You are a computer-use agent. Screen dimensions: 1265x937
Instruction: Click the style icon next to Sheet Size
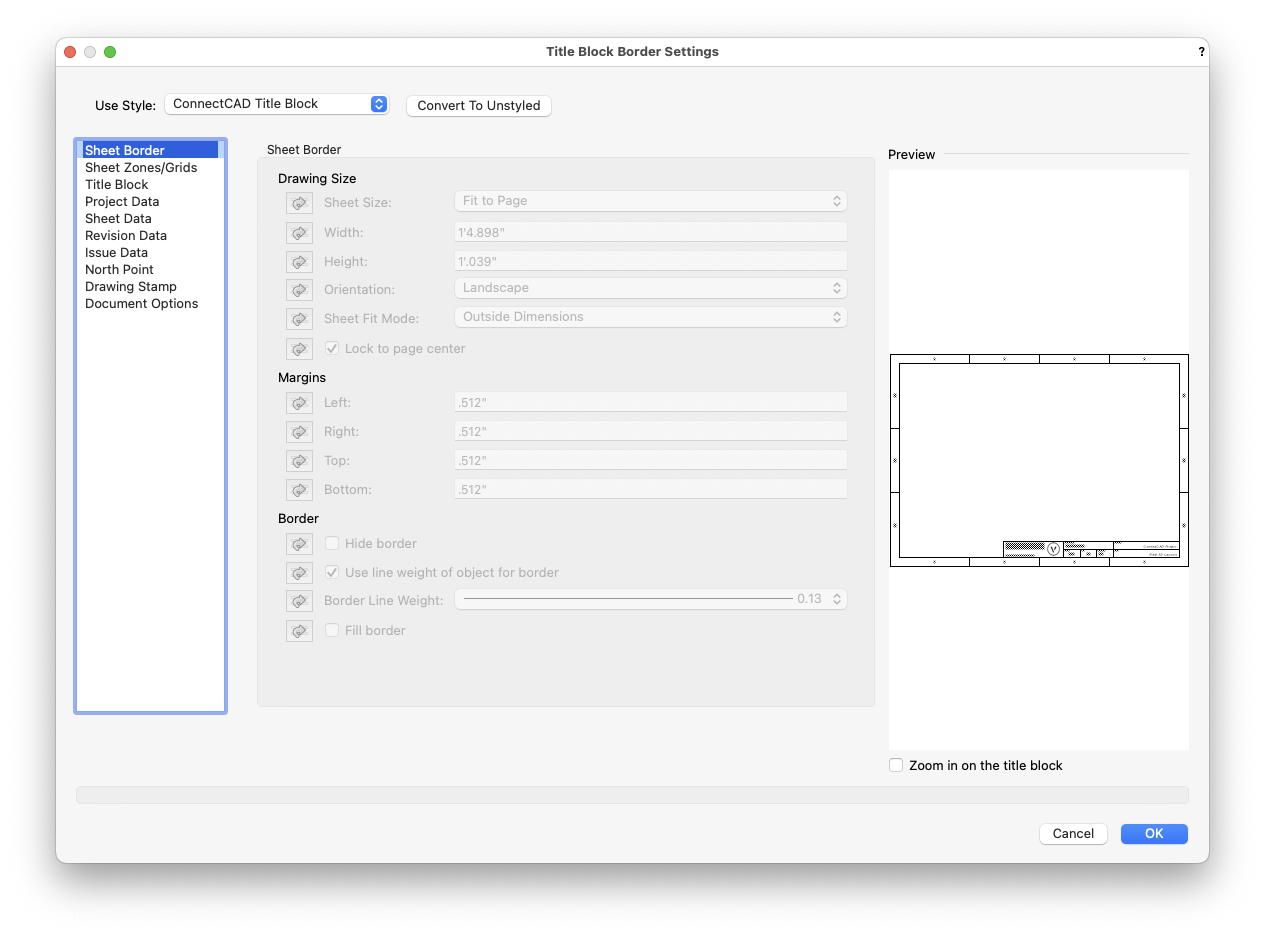click(299, 202)
